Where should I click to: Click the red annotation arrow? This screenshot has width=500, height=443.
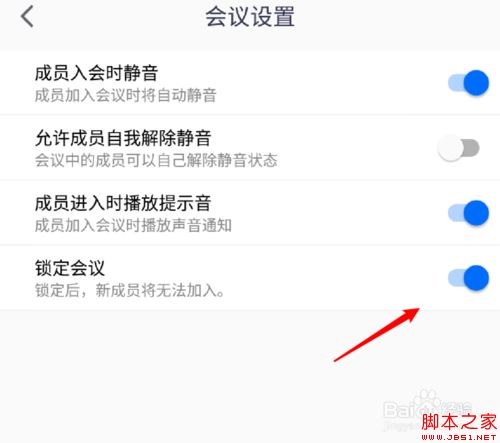pyautogui.click(x=377, y=335)
